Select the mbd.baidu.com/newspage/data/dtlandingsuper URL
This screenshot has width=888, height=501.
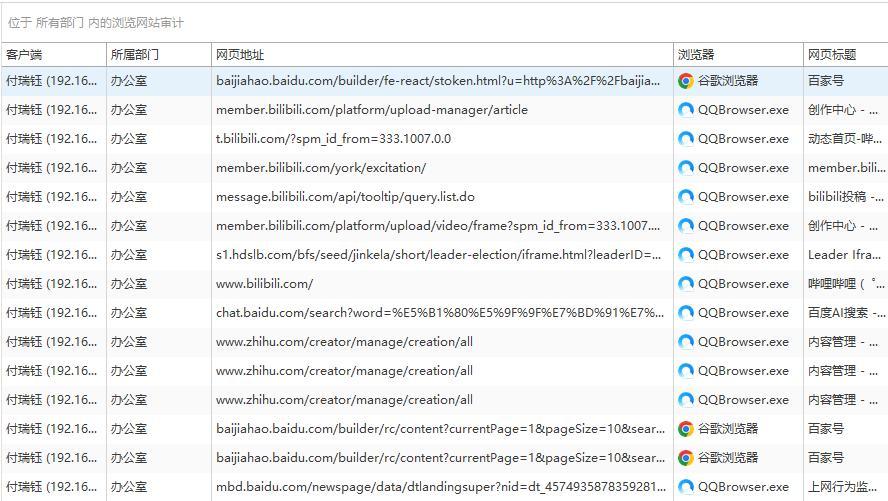click(441, 486)
